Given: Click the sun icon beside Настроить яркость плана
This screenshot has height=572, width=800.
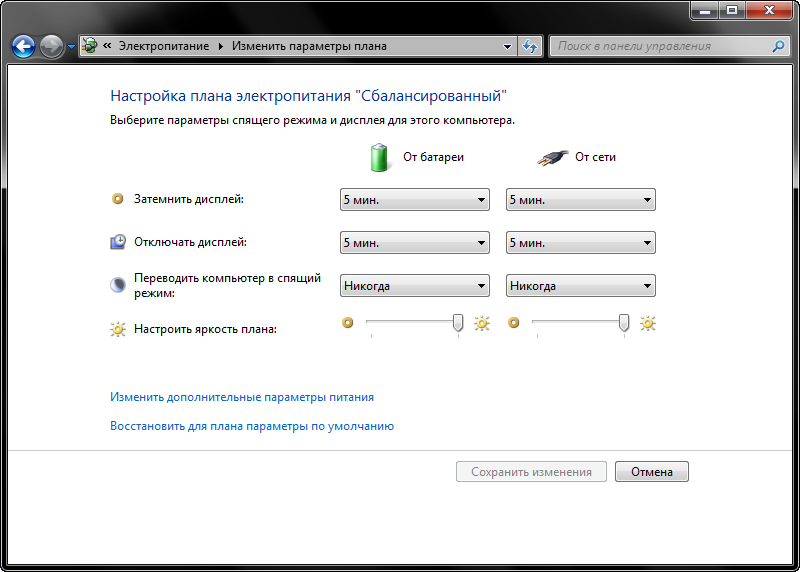Looking at the screenshot, I should (x=118, y=329).
